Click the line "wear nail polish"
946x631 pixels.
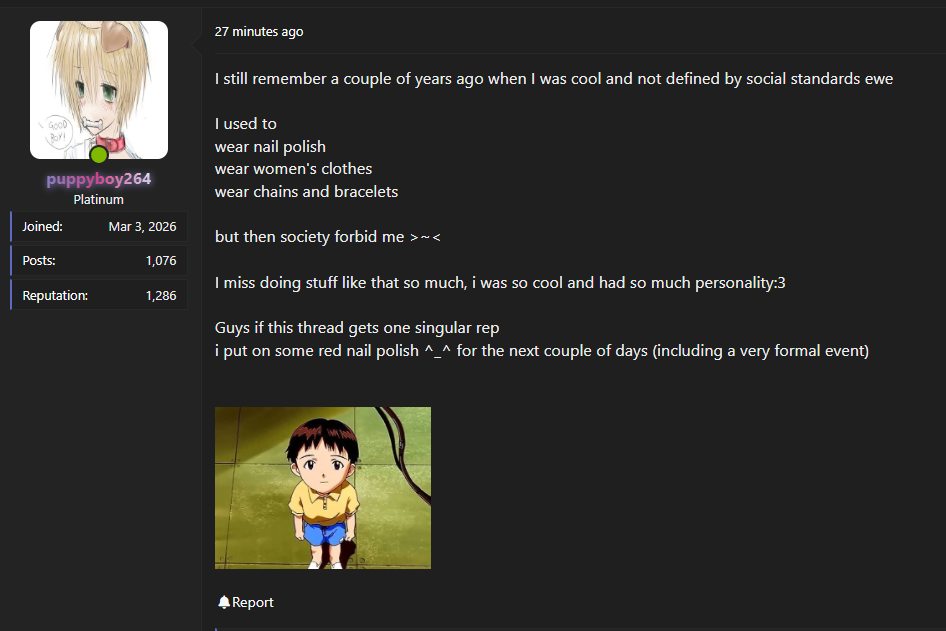(x=270, y=146)
